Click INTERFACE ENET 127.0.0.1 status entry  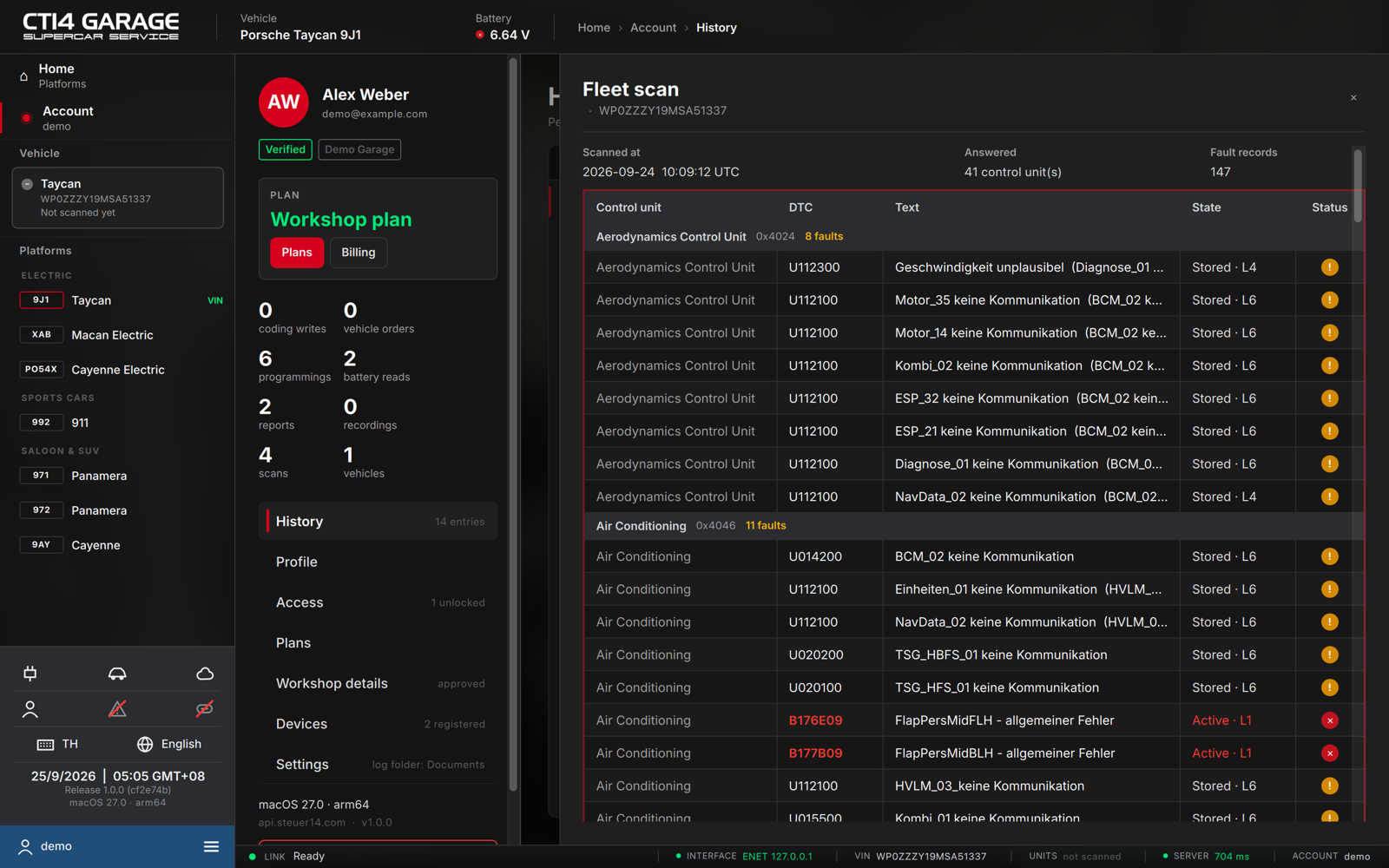(x=744, y=856)
